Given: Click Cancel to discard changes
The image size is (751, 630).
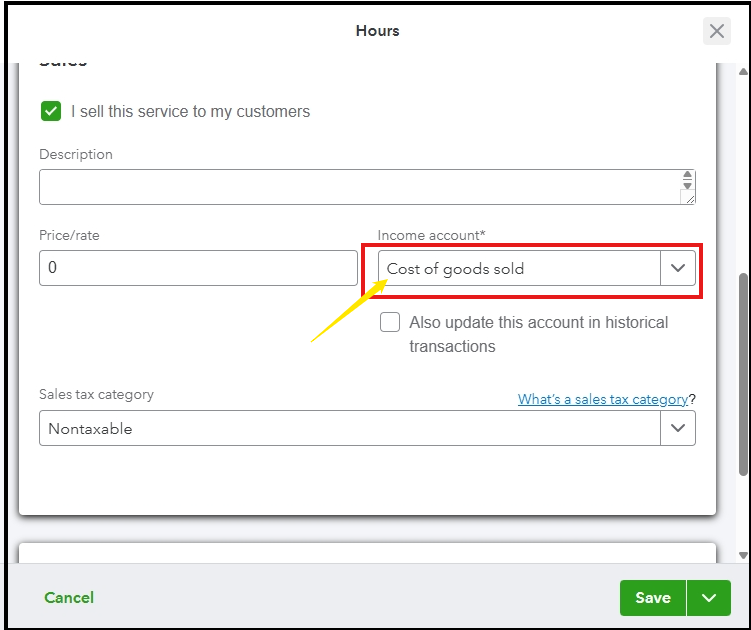Looking at the screenshot, I should point(69,597).
